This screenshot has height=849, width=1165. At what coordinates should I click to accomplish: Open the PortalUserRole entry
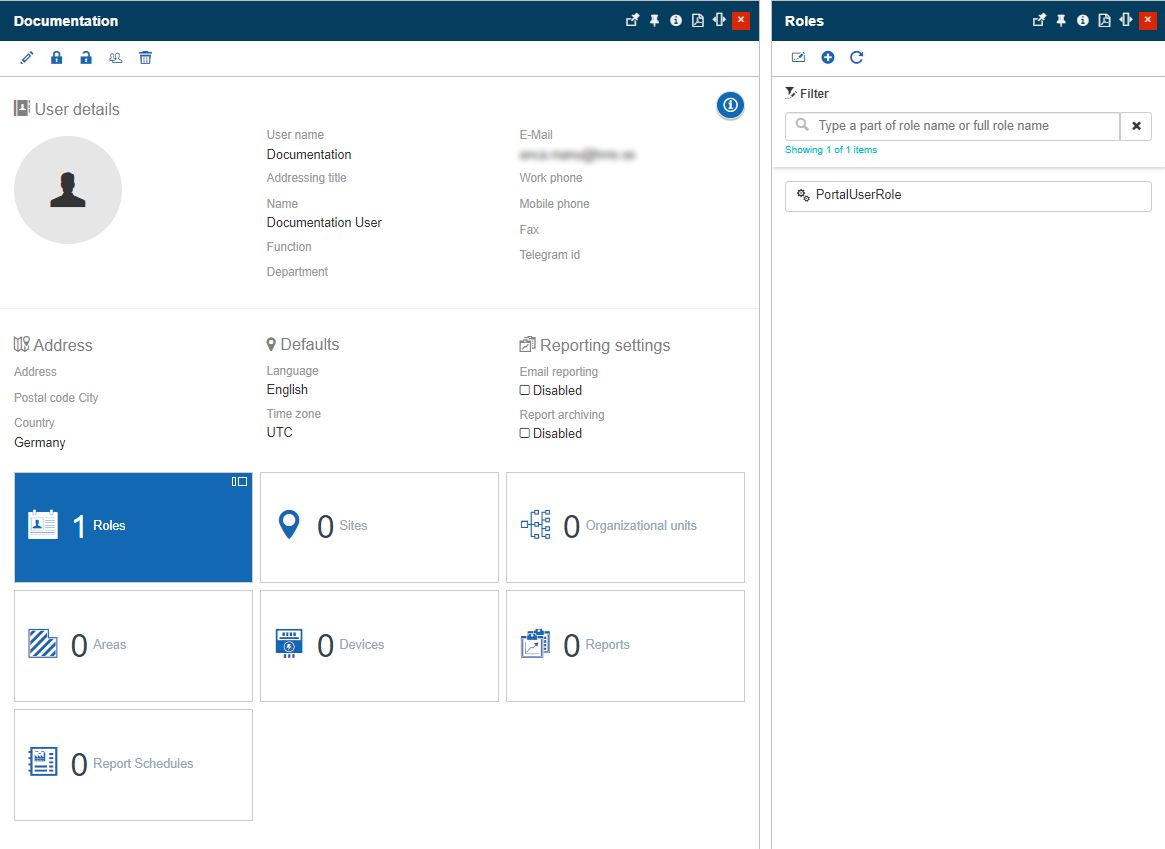tap(967, 196)
